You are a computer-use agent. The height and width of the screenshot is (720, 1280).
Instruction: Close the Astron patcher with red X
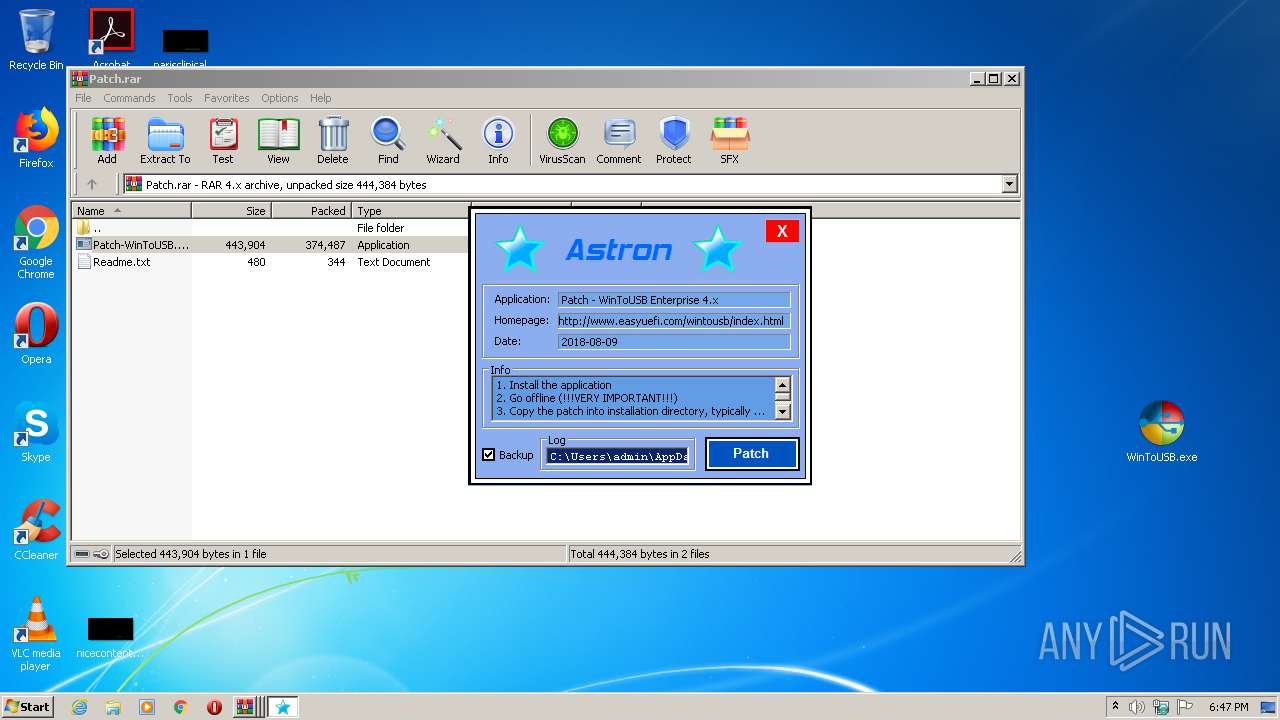782,231
